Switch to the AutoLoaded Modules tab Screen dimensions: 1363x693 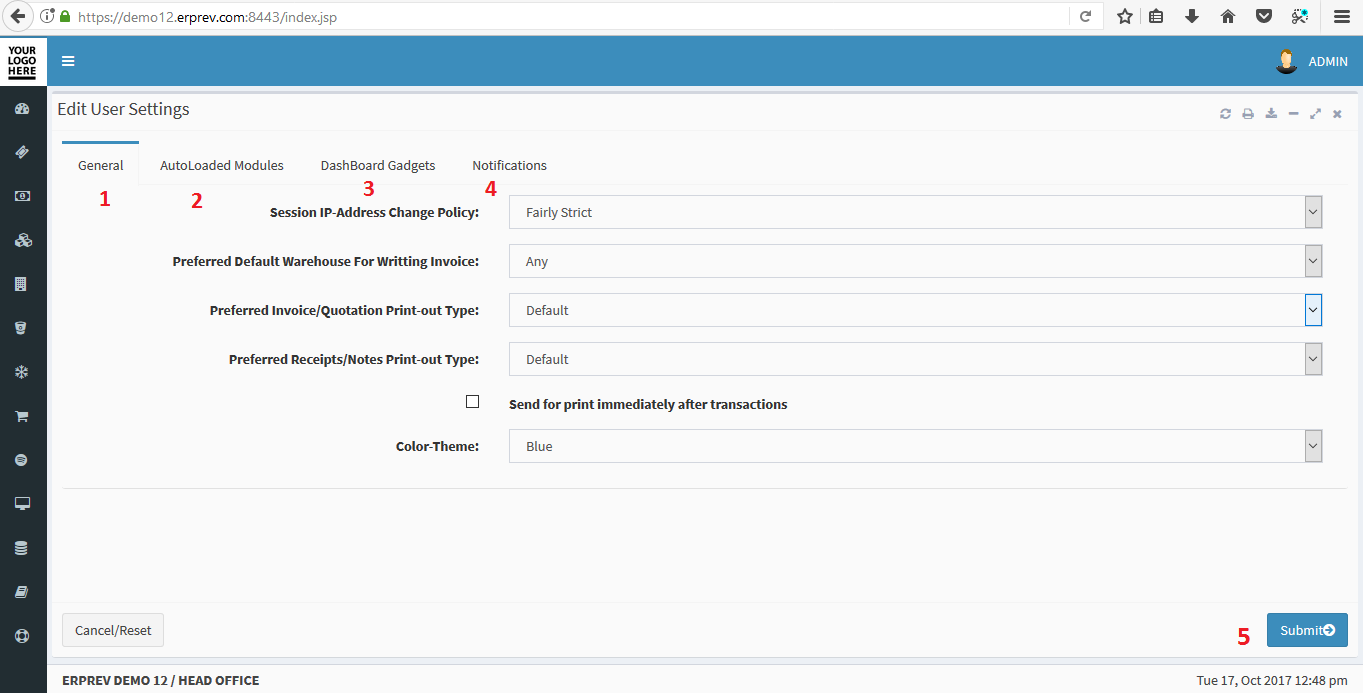[221, 165]
